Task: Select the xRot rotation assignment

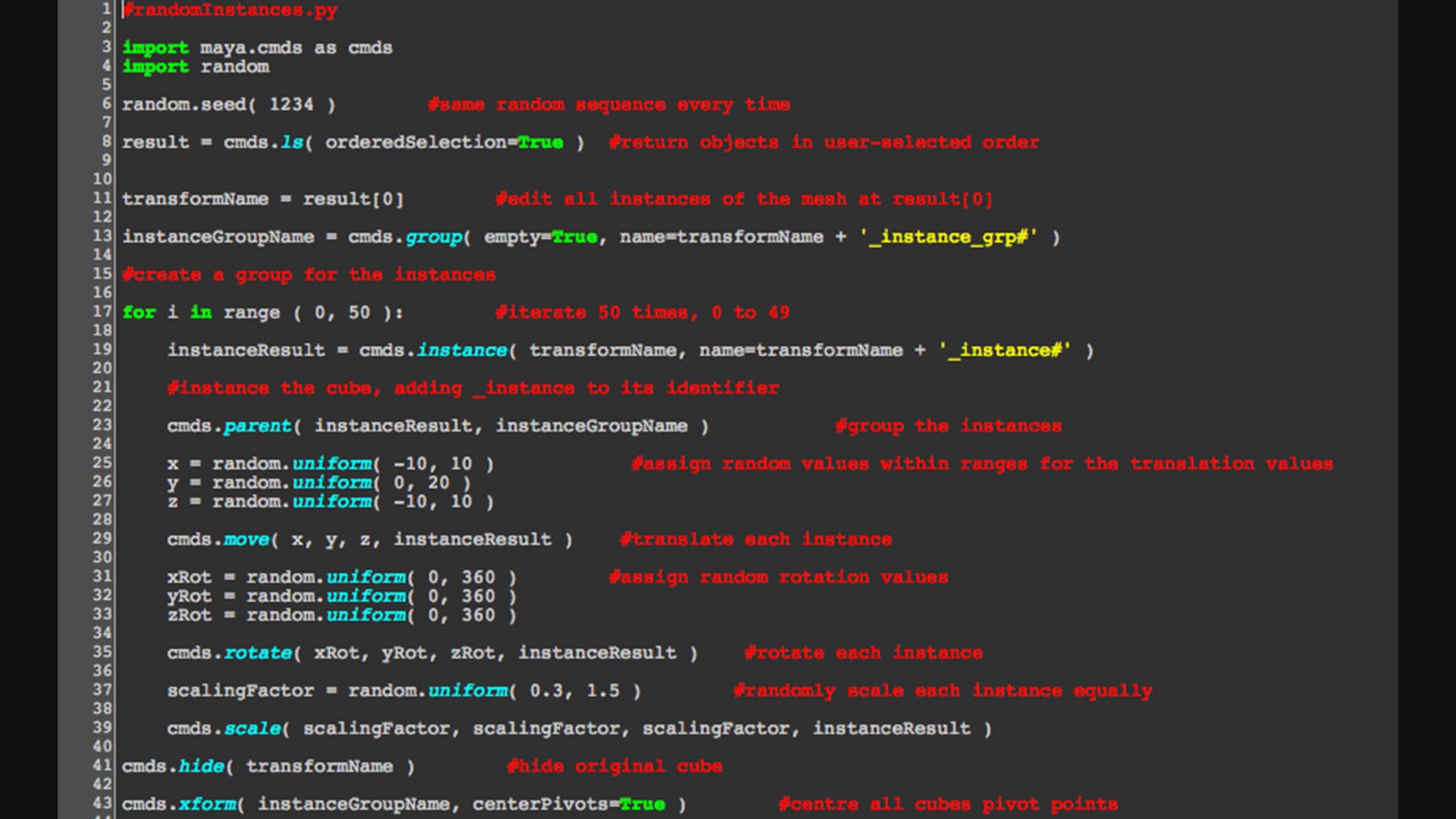Action: point(341,576)
